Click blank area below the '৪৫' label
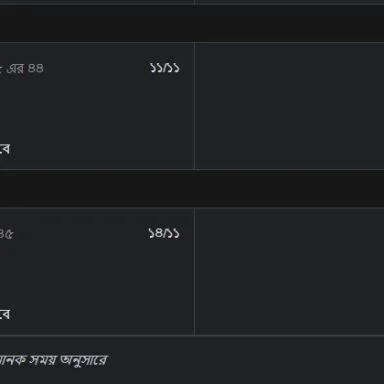 (67, 273)
